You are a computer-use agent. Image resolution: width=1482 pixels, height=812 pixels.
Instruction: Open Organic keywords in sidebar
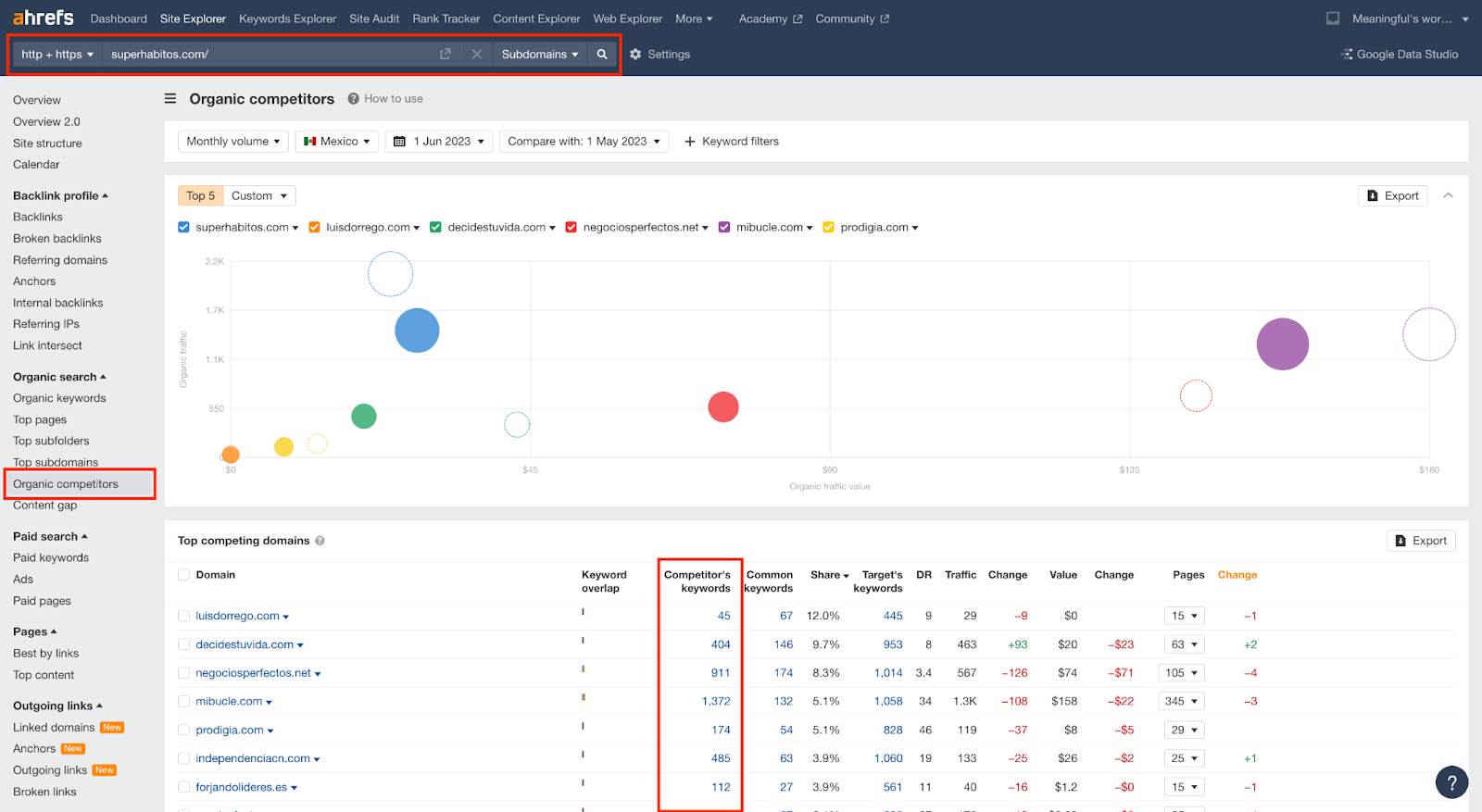pyautogui.click(x=59, y=398)
